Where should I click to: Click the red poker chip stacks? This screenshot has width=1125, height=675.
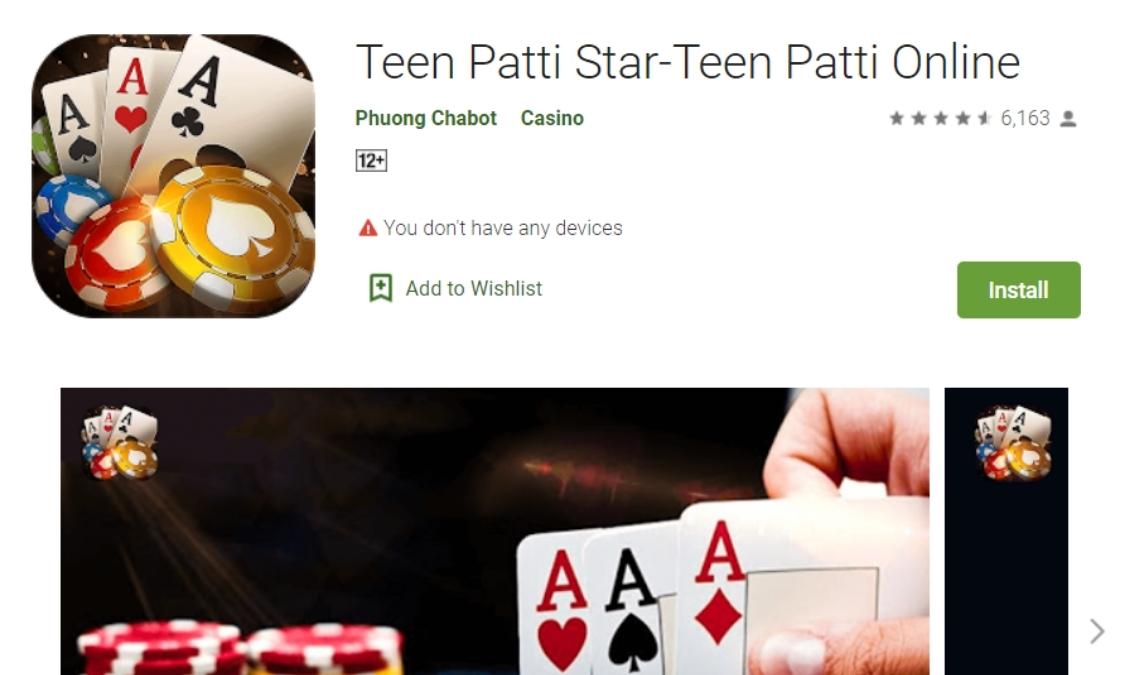[240, 648]
